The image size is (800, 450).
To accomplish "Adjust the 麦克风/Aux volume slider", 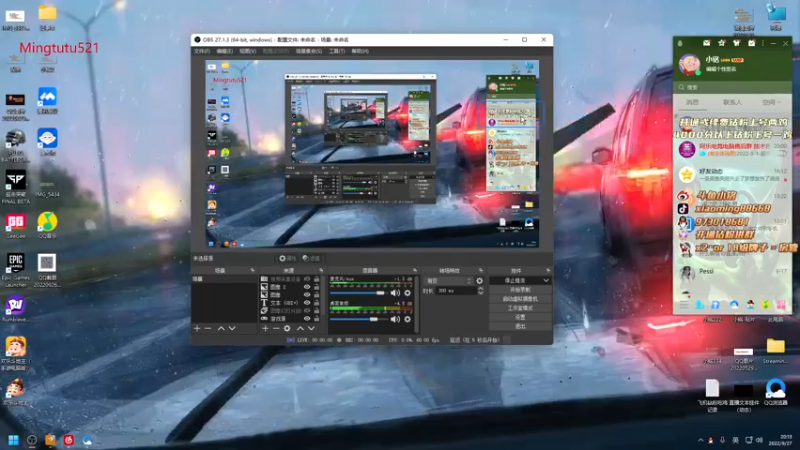I will (358, 293).
